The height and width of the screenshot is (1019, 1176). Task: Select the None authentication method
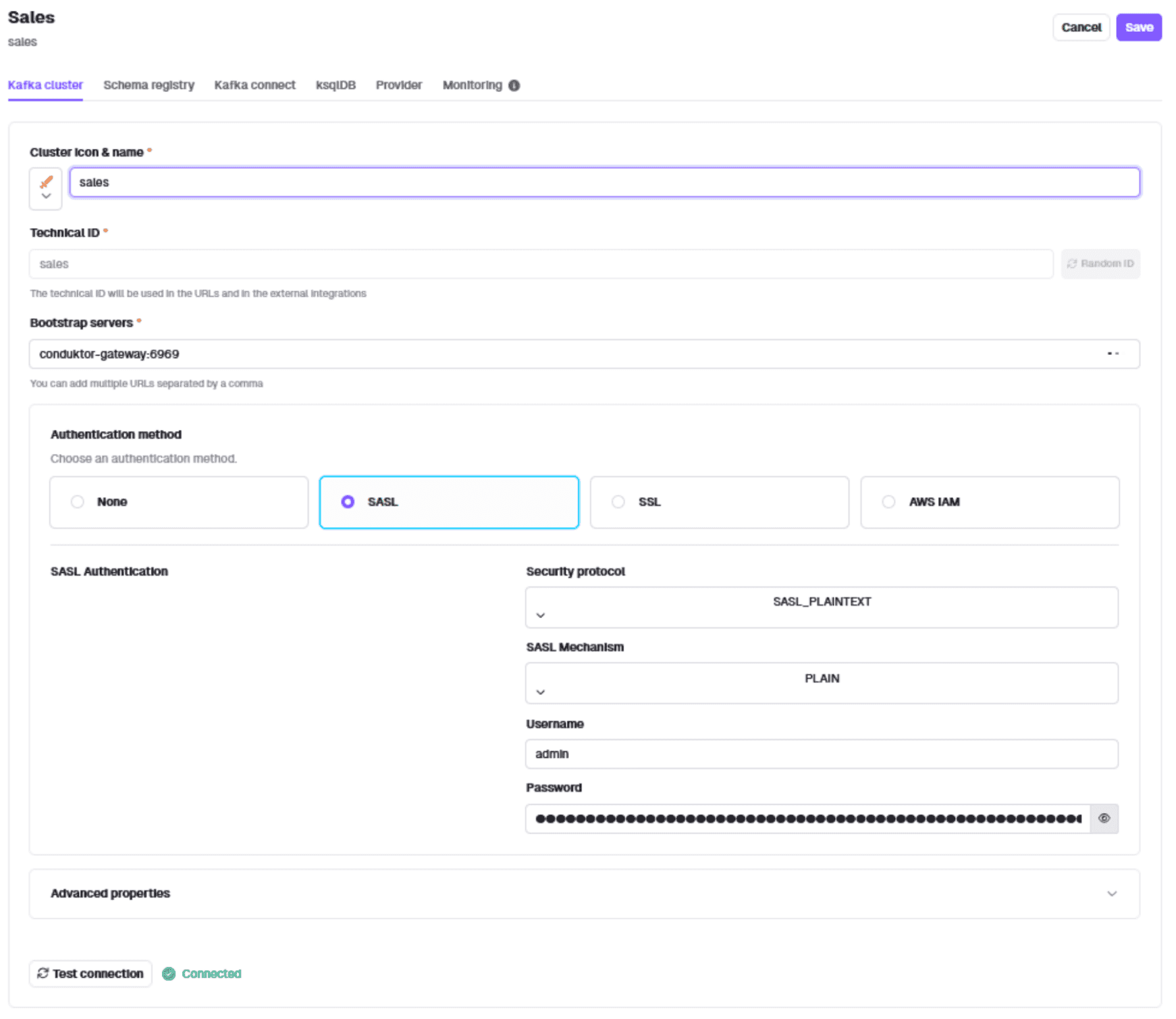(x=78, y=502)
